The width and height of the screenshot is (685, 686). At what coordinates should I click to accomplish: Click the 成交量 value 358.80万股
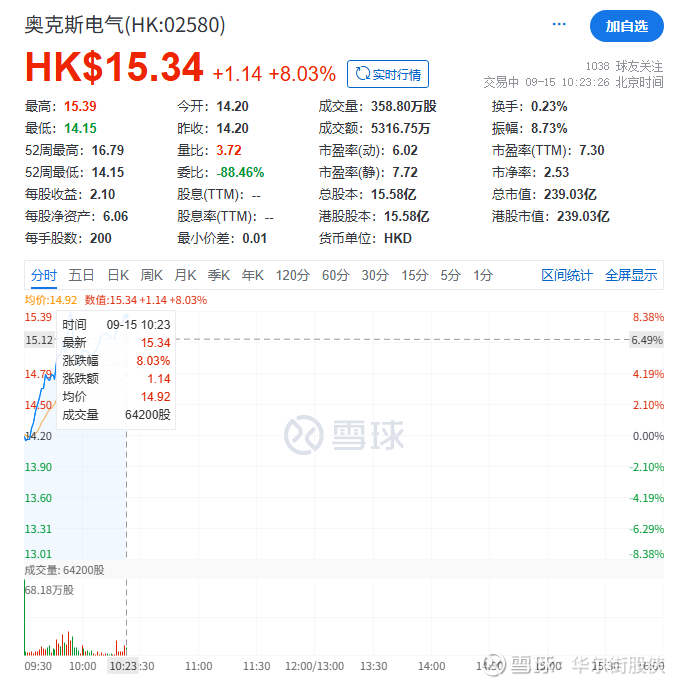click(x=404, y=106)
